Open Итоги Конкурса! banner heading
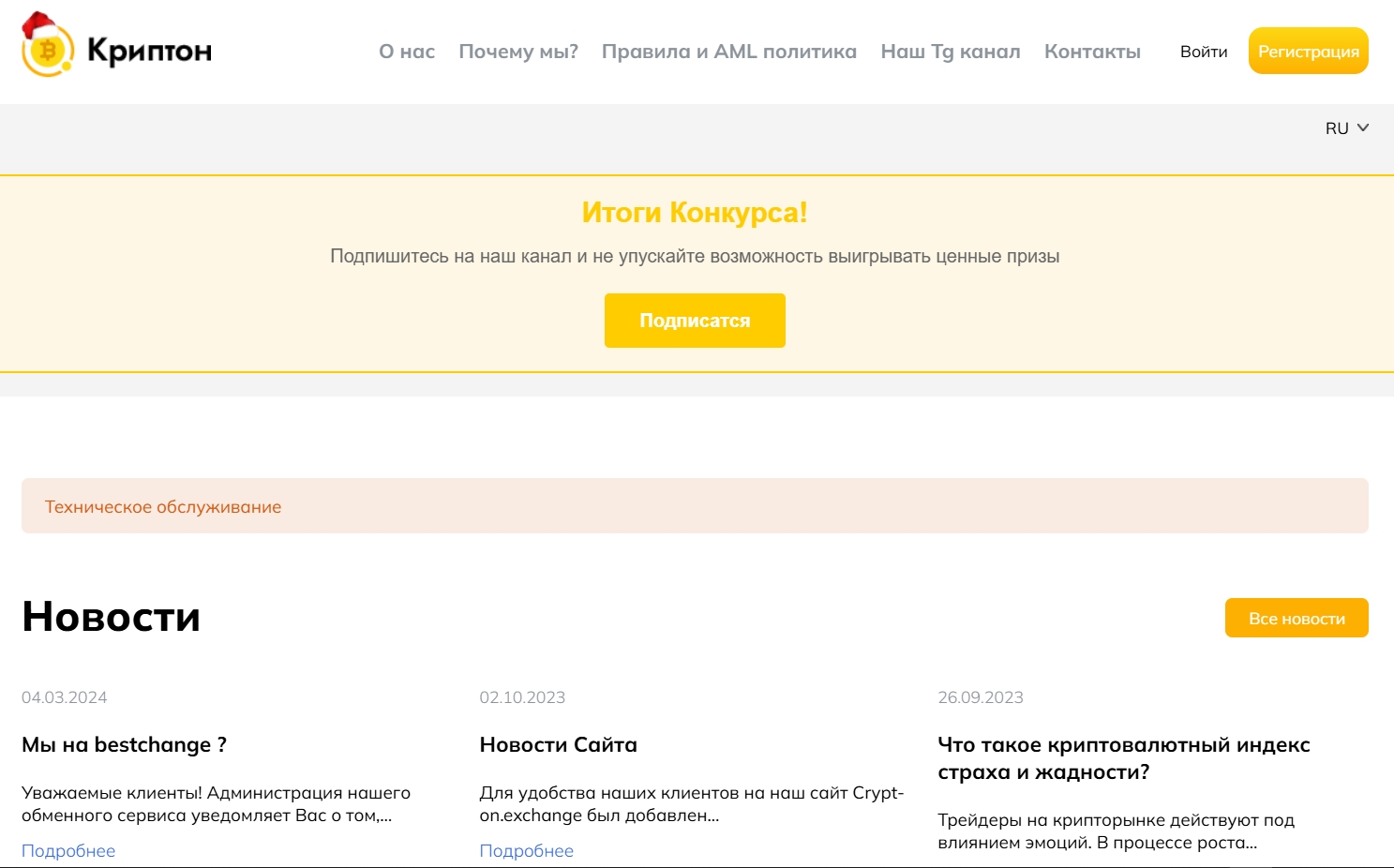This screenshot has height=868, width=1394. click(695, 213)
